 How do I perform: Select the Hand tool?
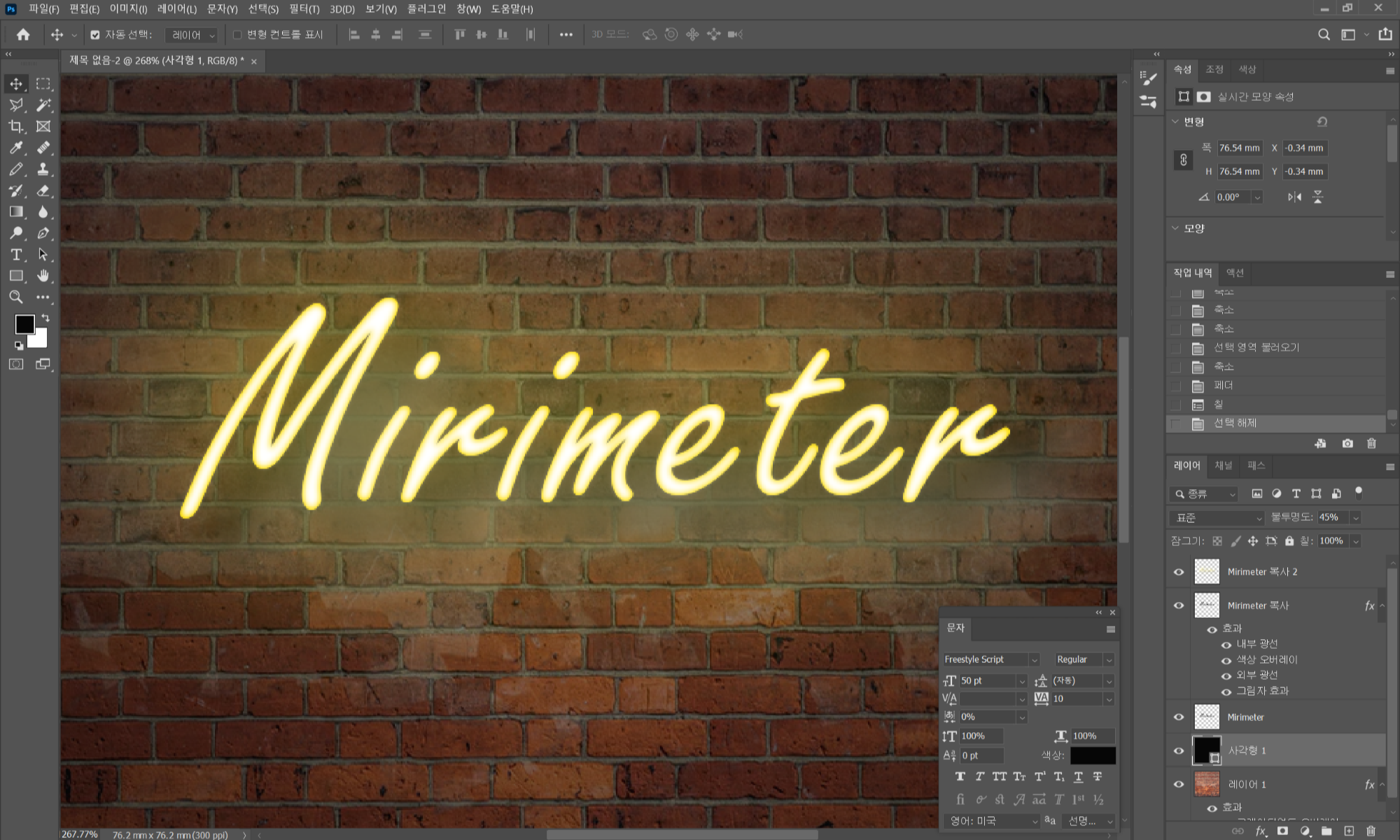point(43,276)
